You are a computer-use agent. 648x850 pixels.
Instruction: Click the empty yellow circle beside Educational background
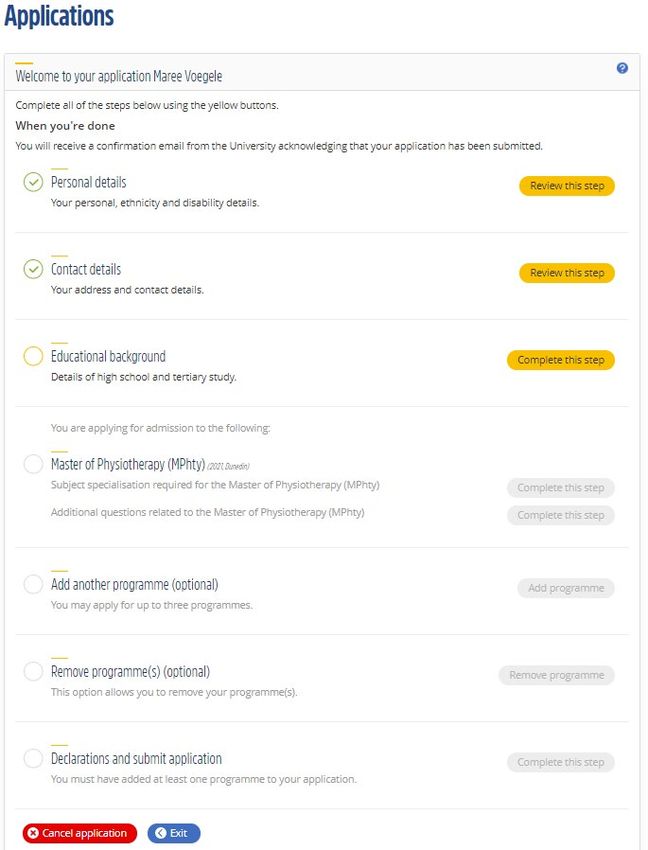[33, 356]
